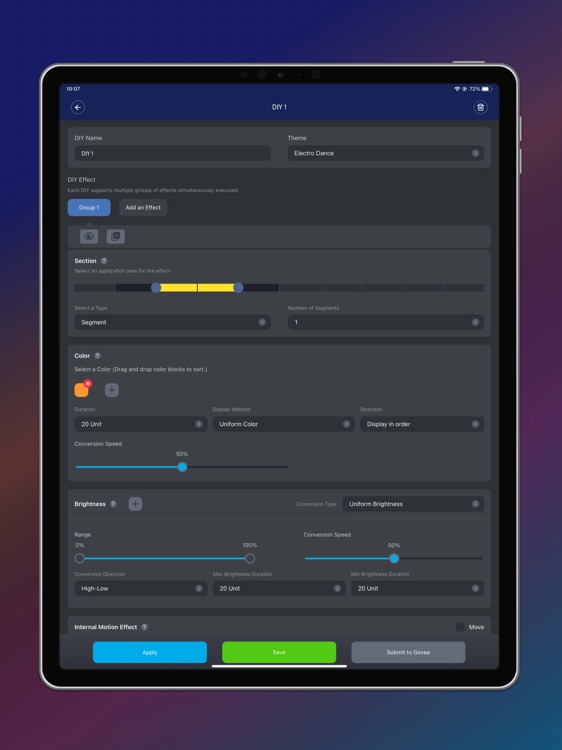Open the Theme dropdown Electro Dance
The width and height of the screenshot is (562, 750).
tap(386, 153)
